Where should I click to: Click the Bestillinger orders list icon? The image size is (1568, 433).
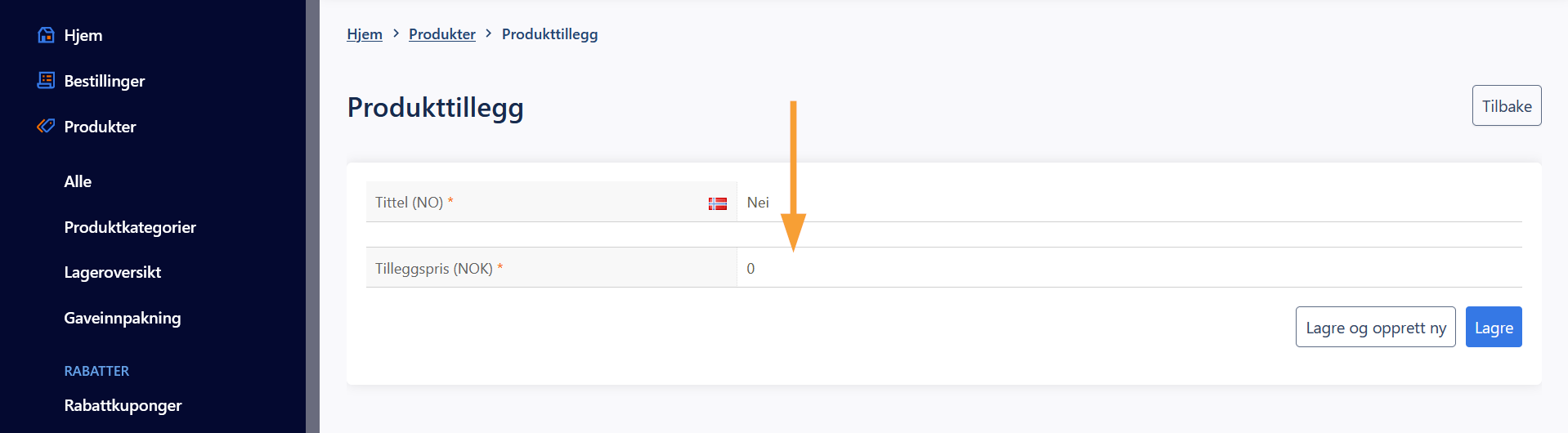(46, 80)
